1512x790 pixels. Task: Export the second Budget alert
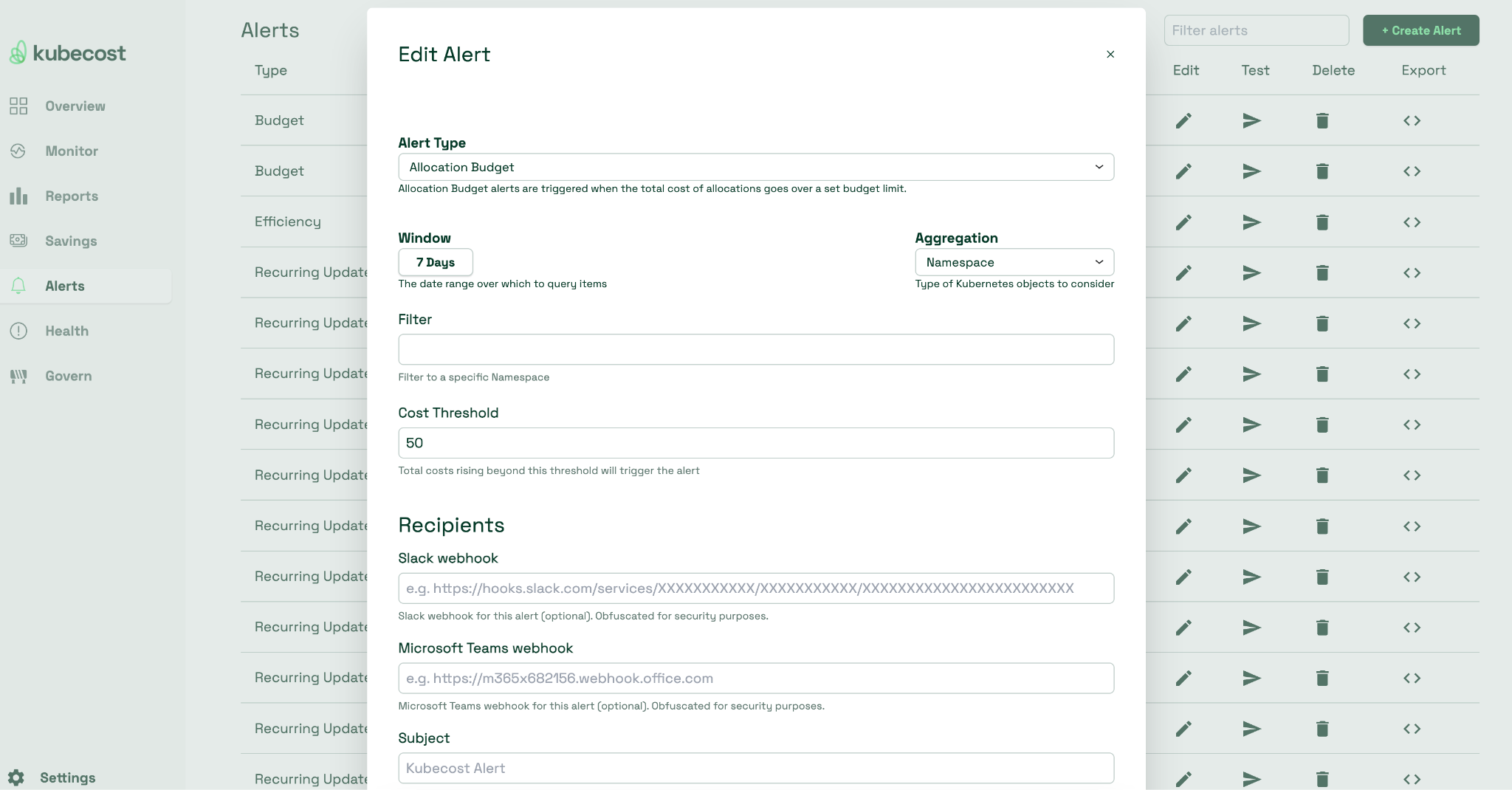point(1412,171)
